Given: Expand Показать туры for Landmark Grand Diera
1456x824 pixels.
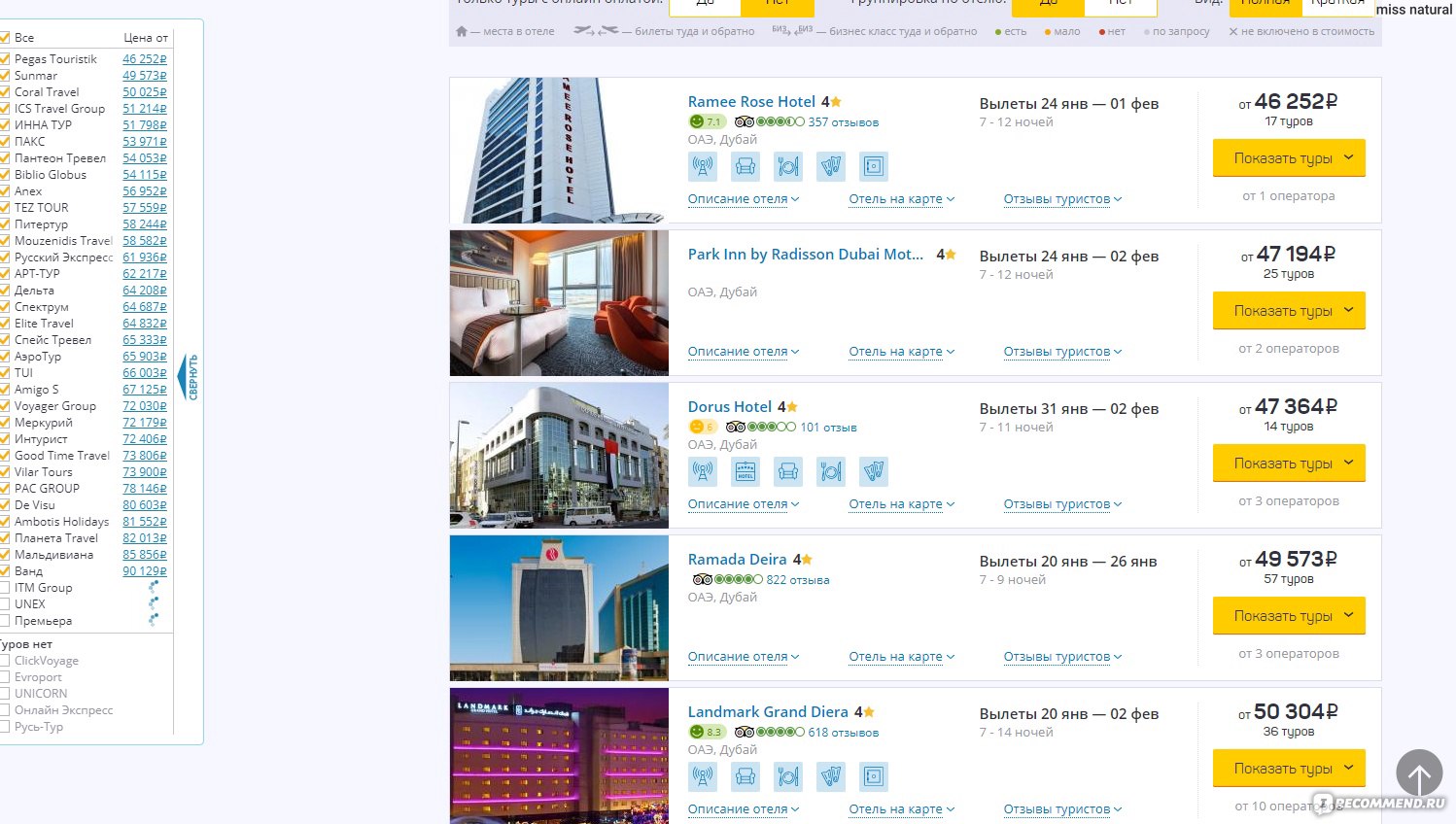Looking at the screenshot, I should [x=1289, y=768].
